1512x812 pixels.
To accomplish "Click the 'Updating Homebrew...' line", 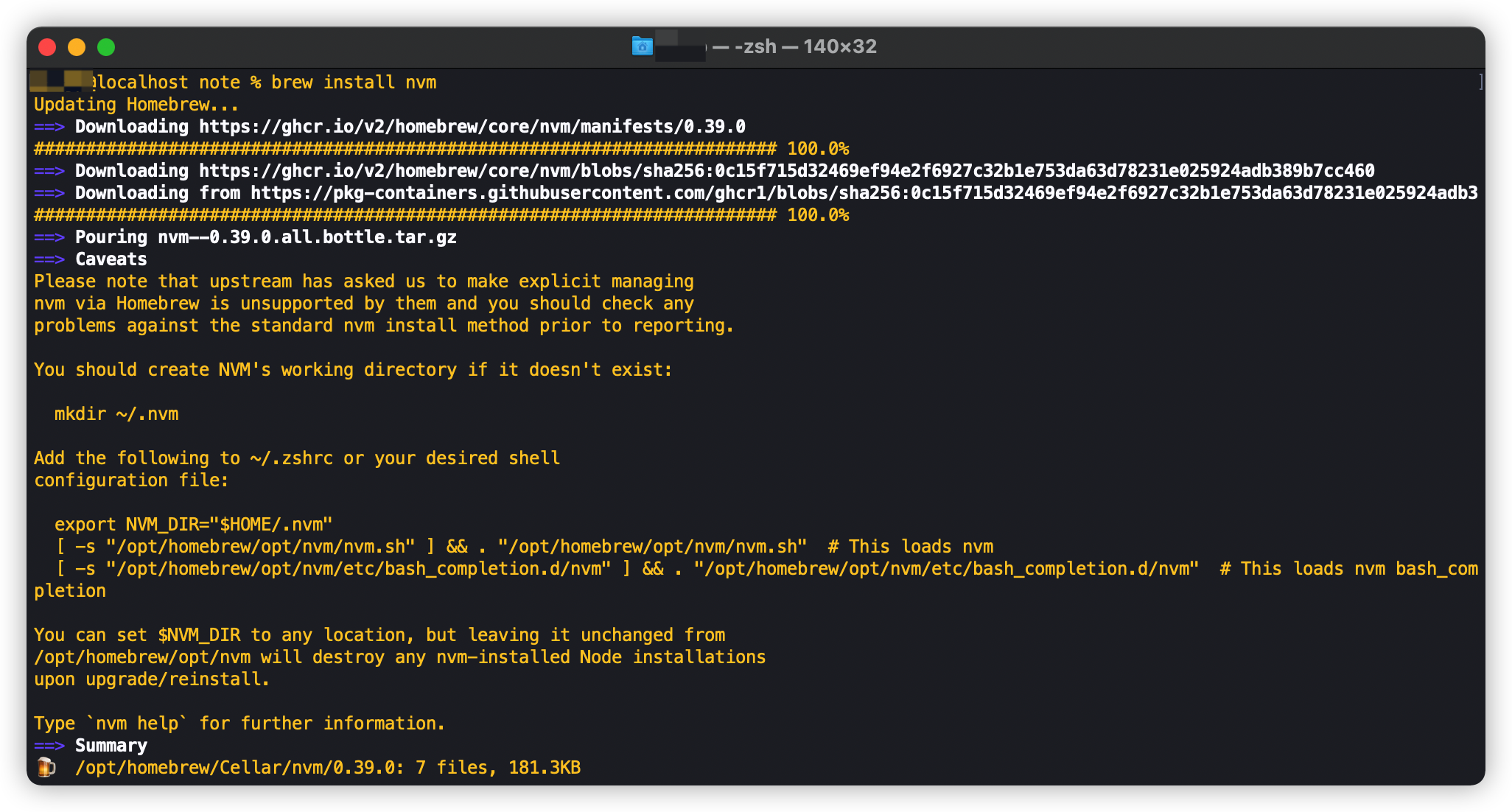I will 136,105.
